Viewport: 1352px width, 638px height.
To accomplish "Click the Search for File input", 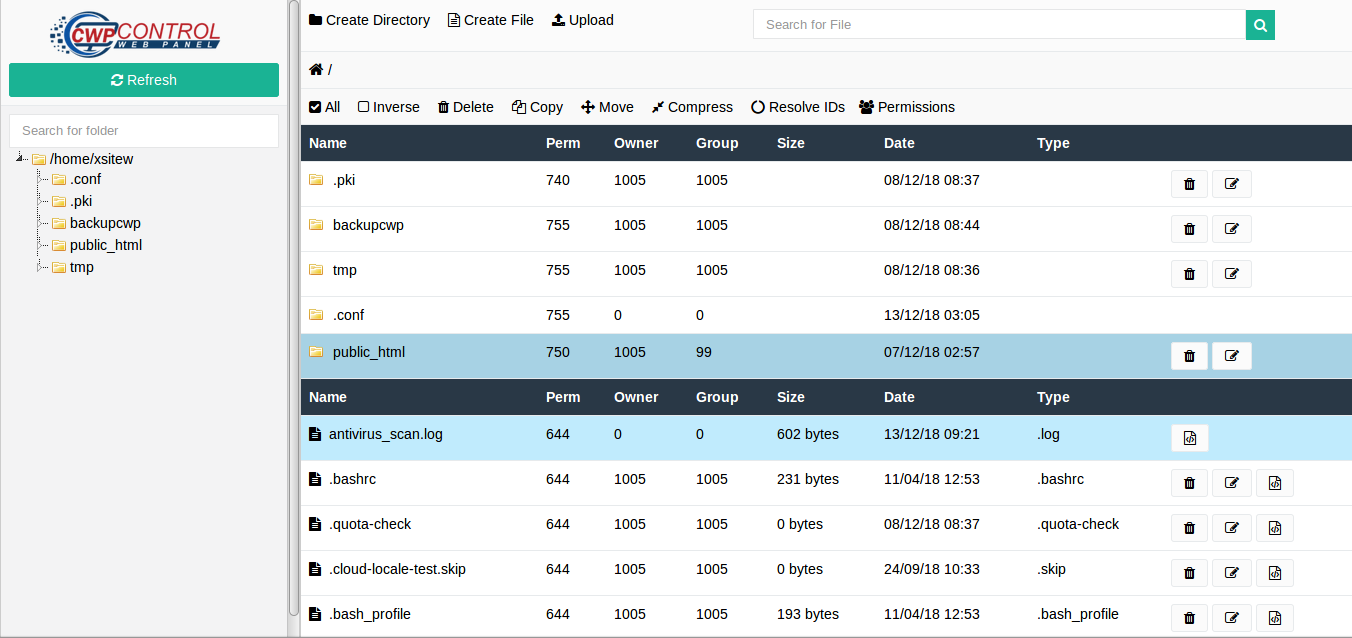I will pos(998,25).
